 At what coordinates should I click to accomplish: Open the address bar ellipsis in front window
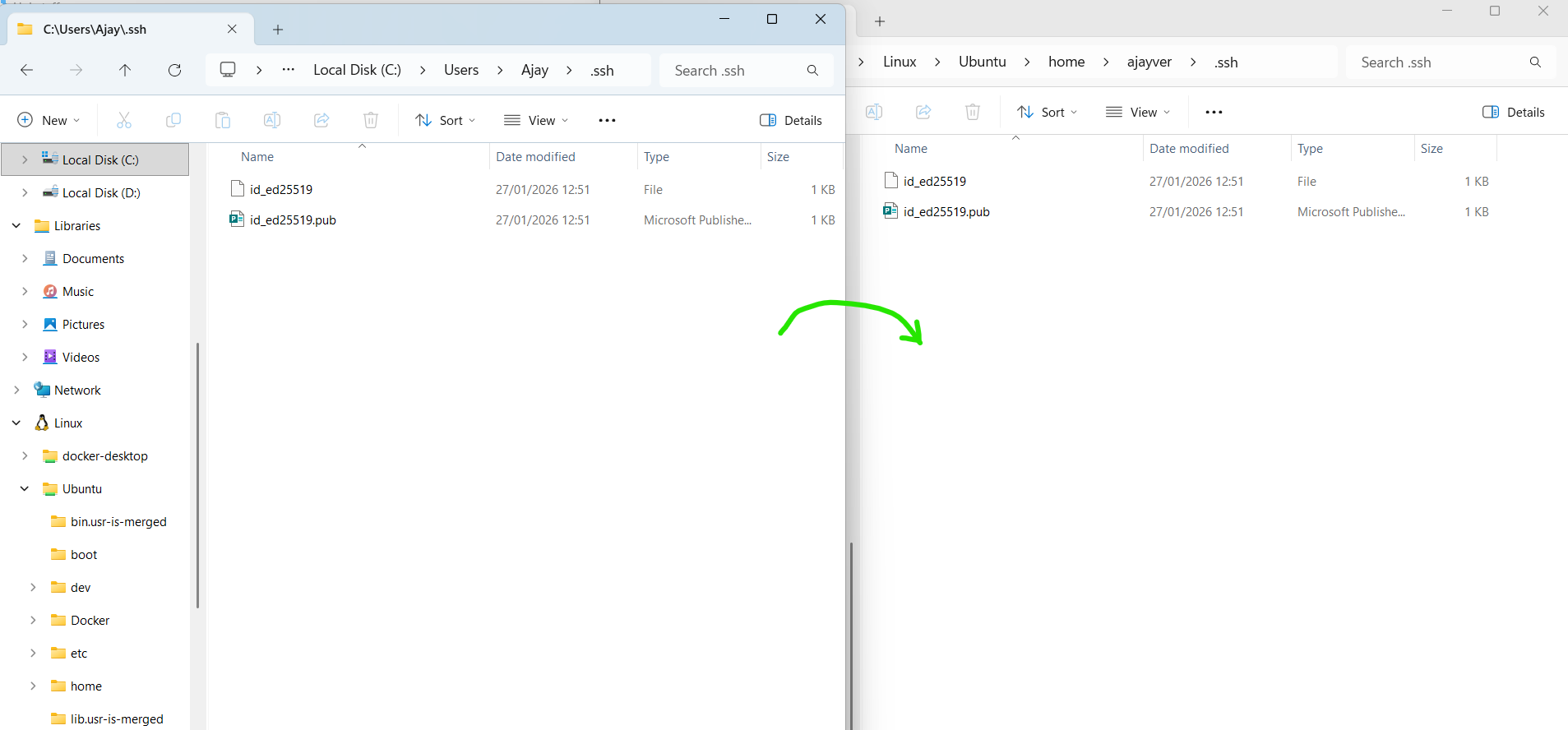point(289,70)
